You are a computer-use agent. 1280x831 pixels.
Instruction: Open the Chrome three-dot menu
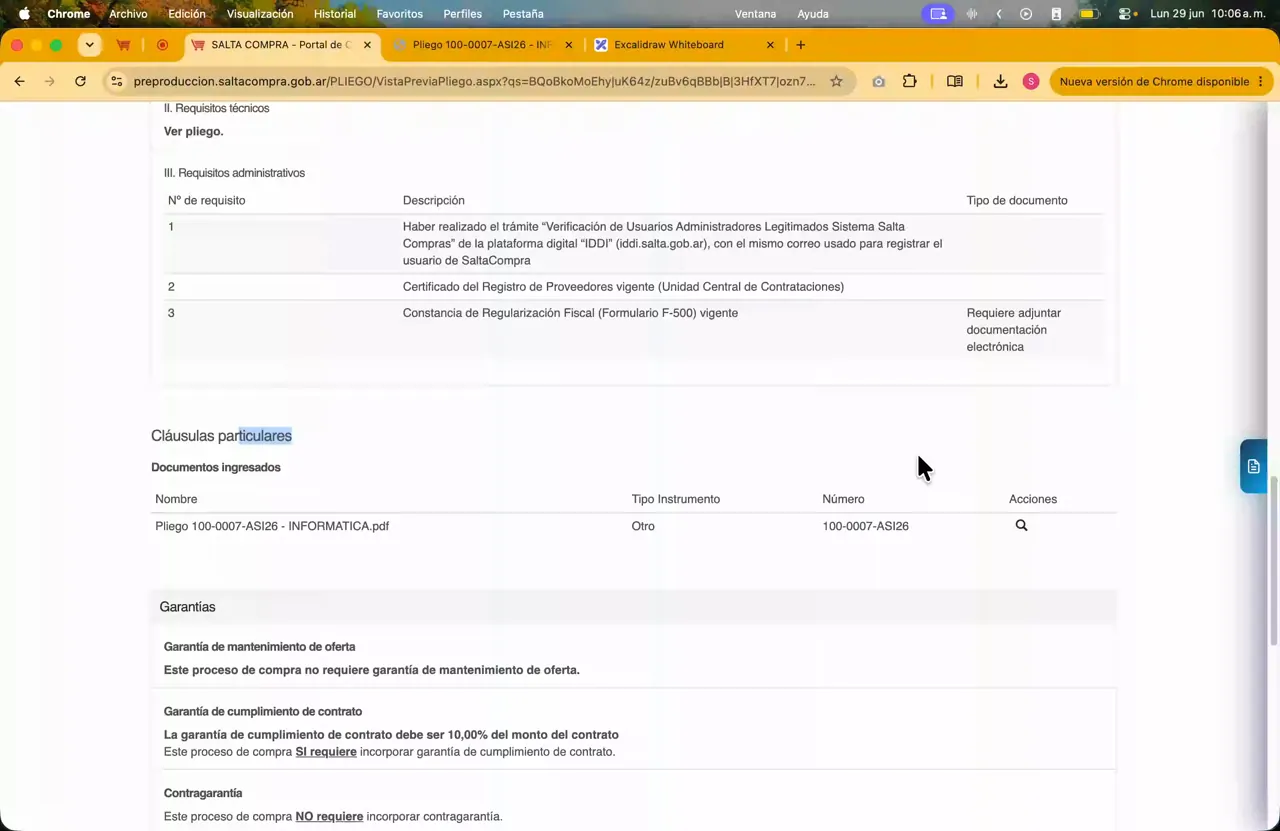(x=1260, y=81)
